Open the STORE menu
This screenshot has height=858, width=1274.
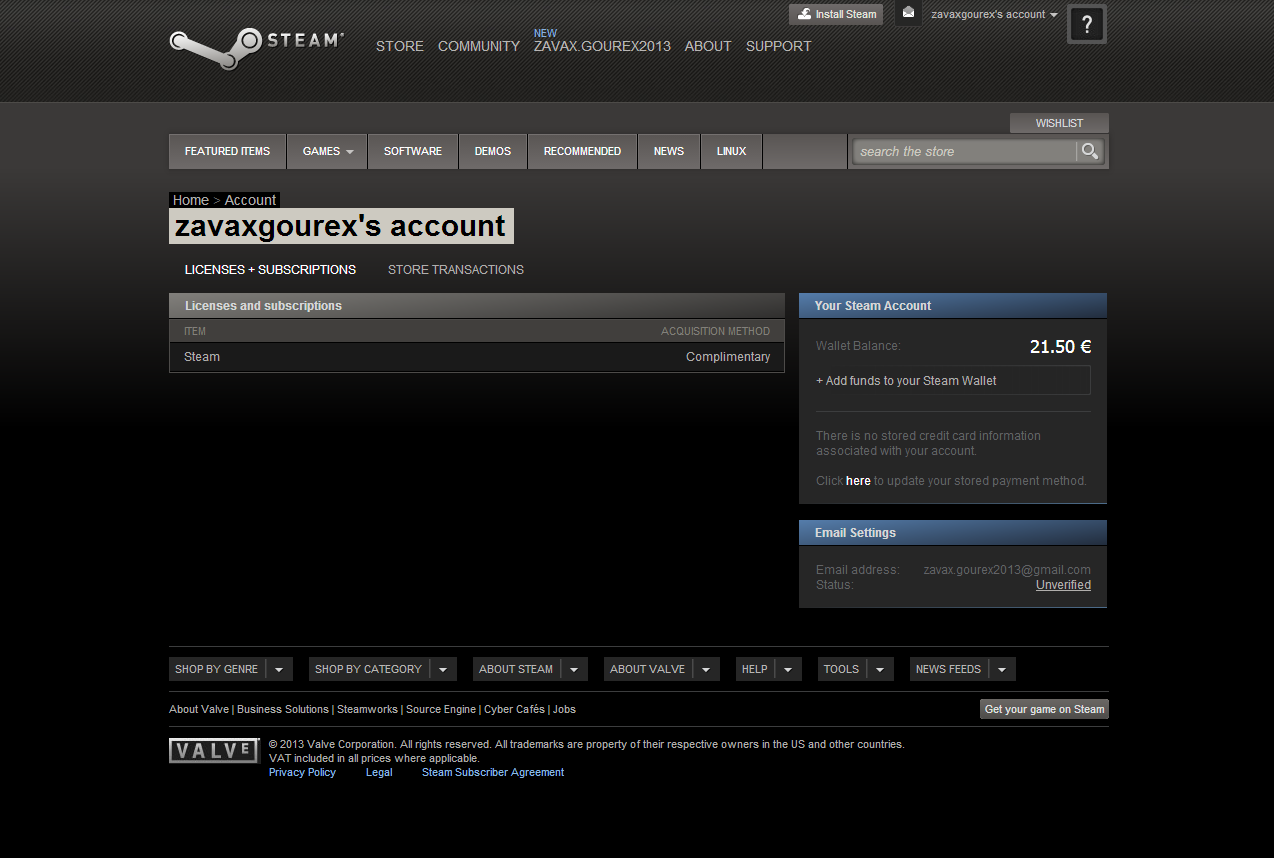coord(400,46)
